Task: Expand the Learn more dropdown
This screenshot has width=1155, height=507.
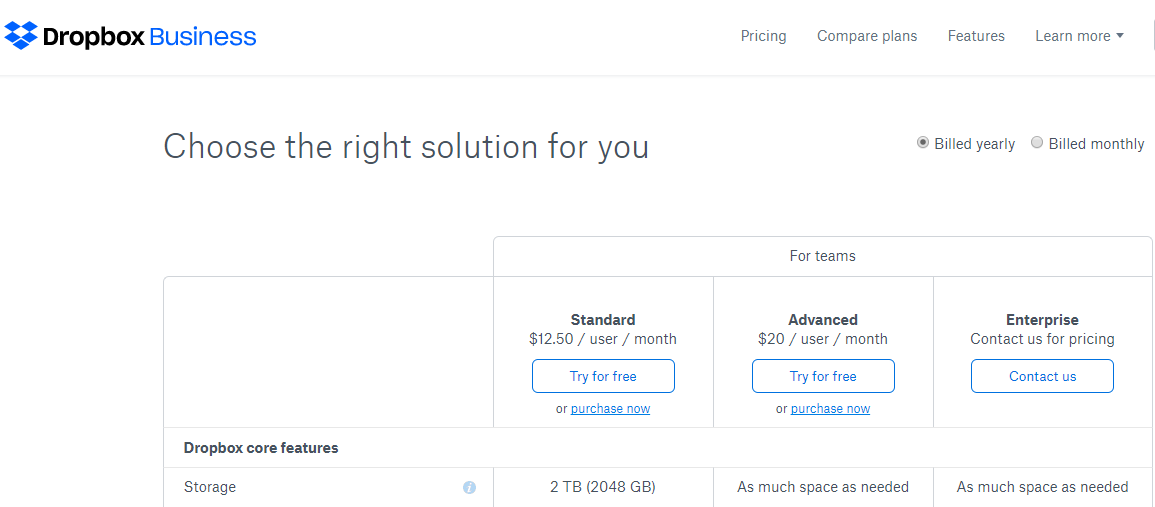Action: point(1079,36)
